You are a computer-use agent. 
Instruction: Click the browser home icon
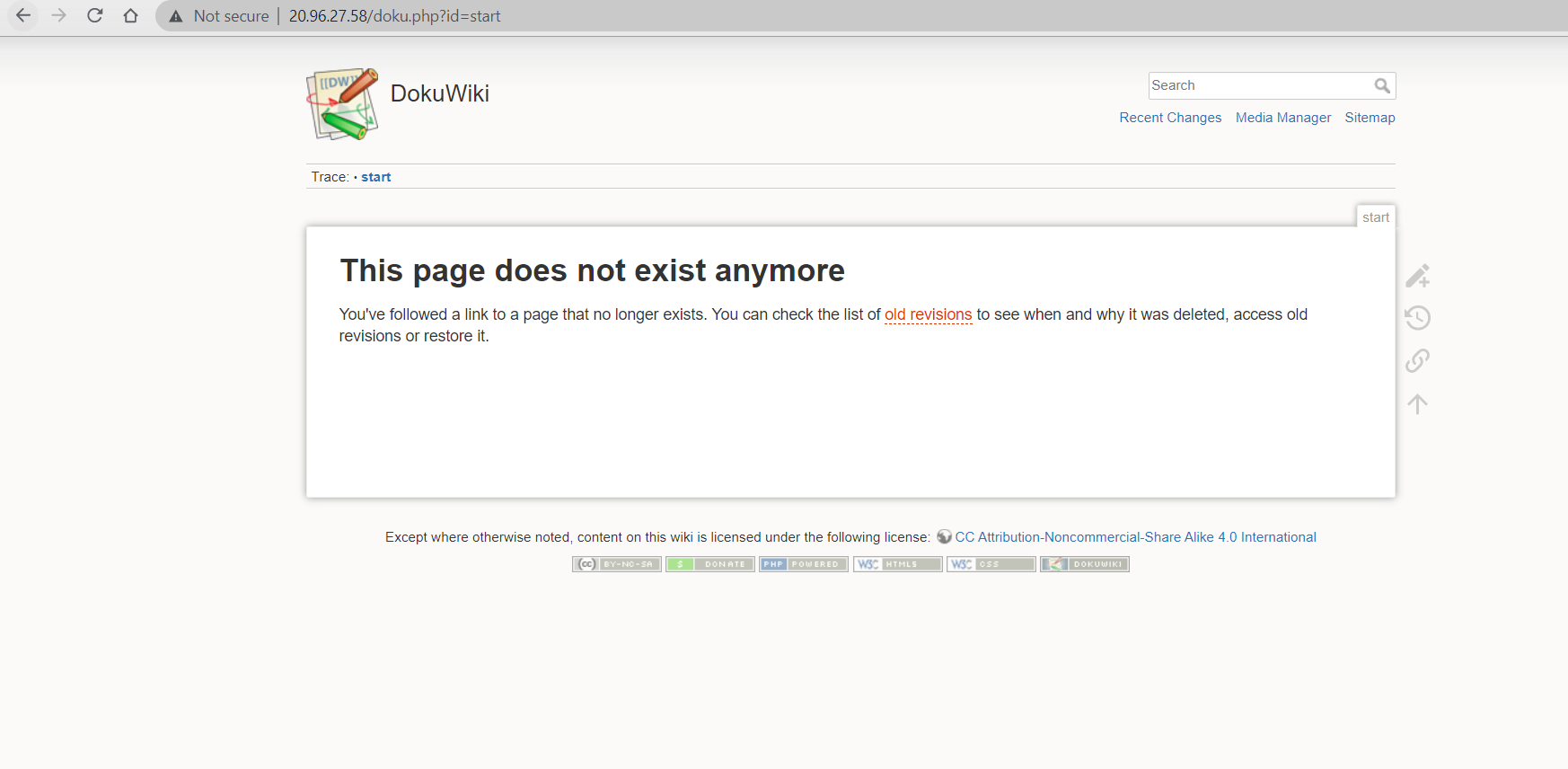tap(130, 15)
